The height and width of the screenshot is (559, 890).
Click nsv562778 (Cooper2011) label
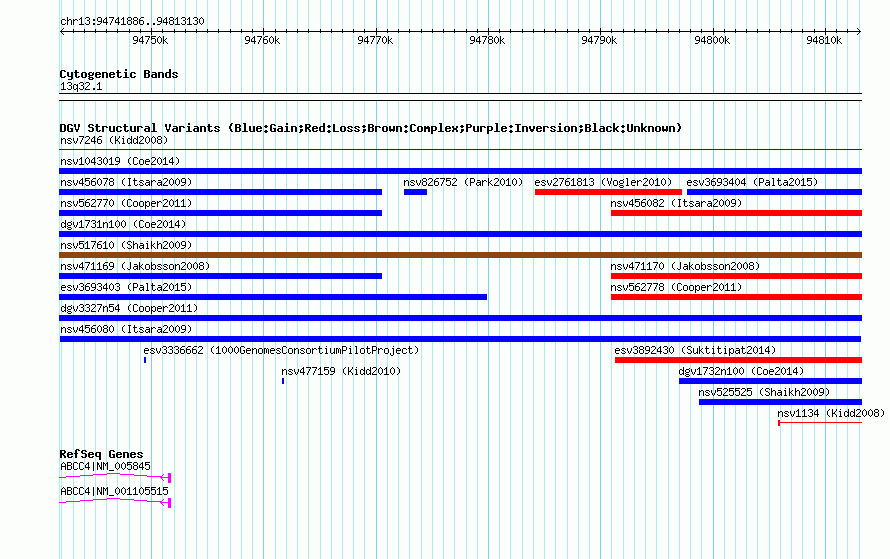(676, 287)
